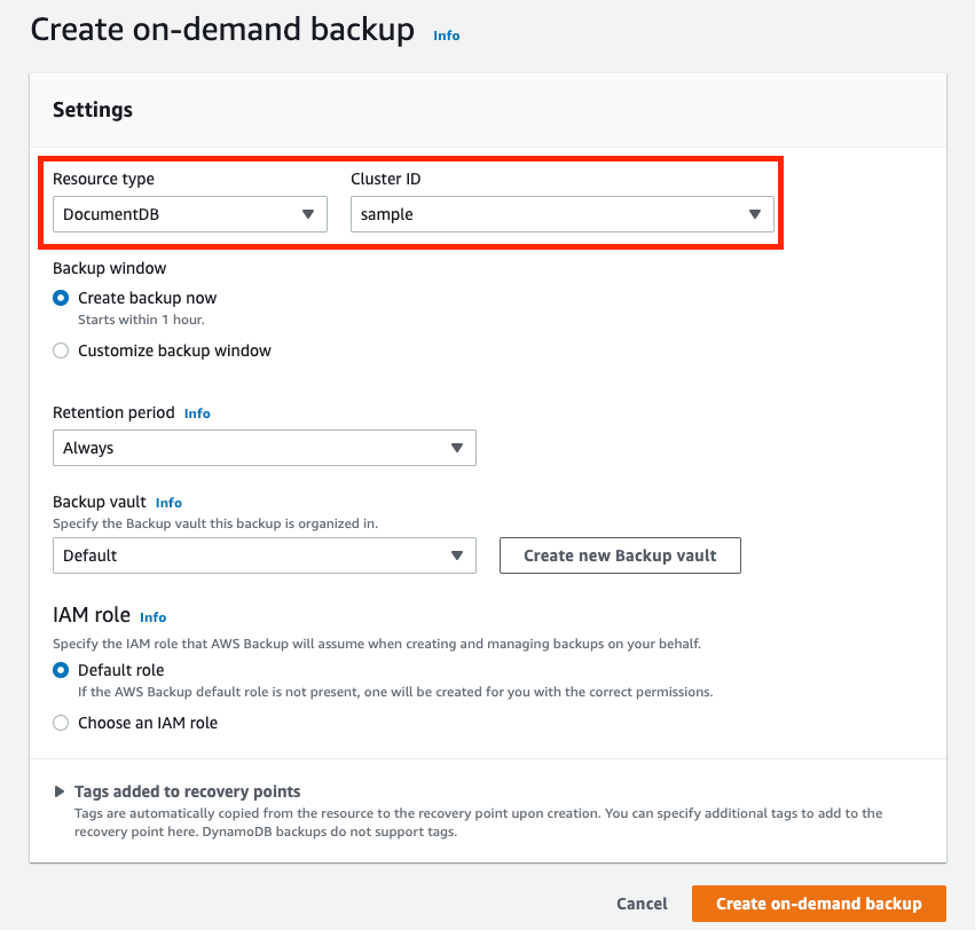Open the Info link beside page title
This screenshot has width=977, height=931.
(446, 36)
